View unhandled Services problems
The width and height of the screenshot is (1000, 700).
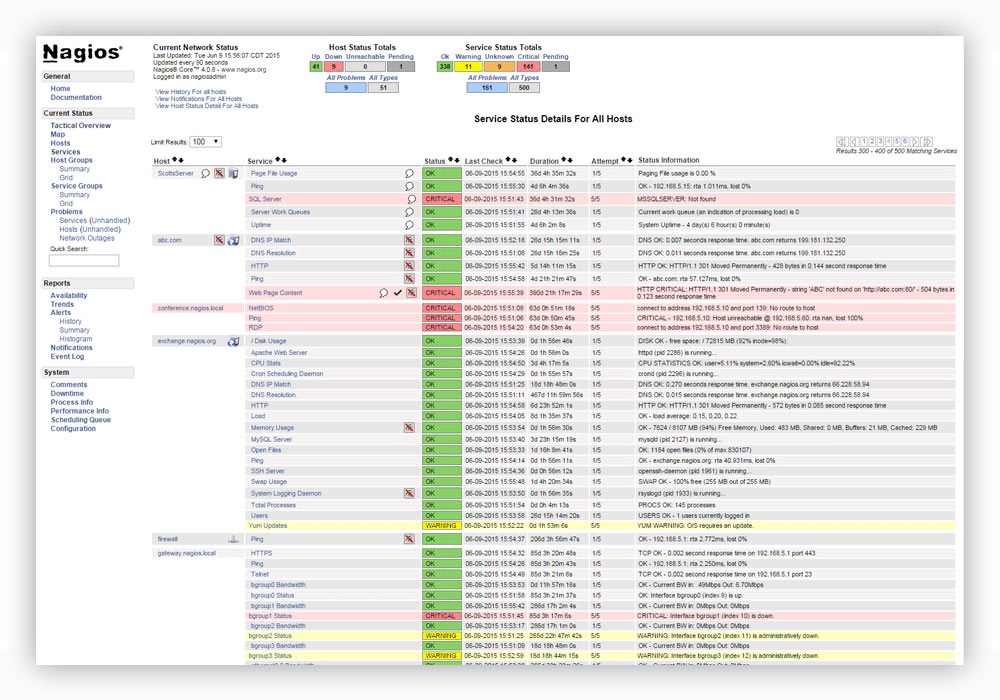pos(96,219)
